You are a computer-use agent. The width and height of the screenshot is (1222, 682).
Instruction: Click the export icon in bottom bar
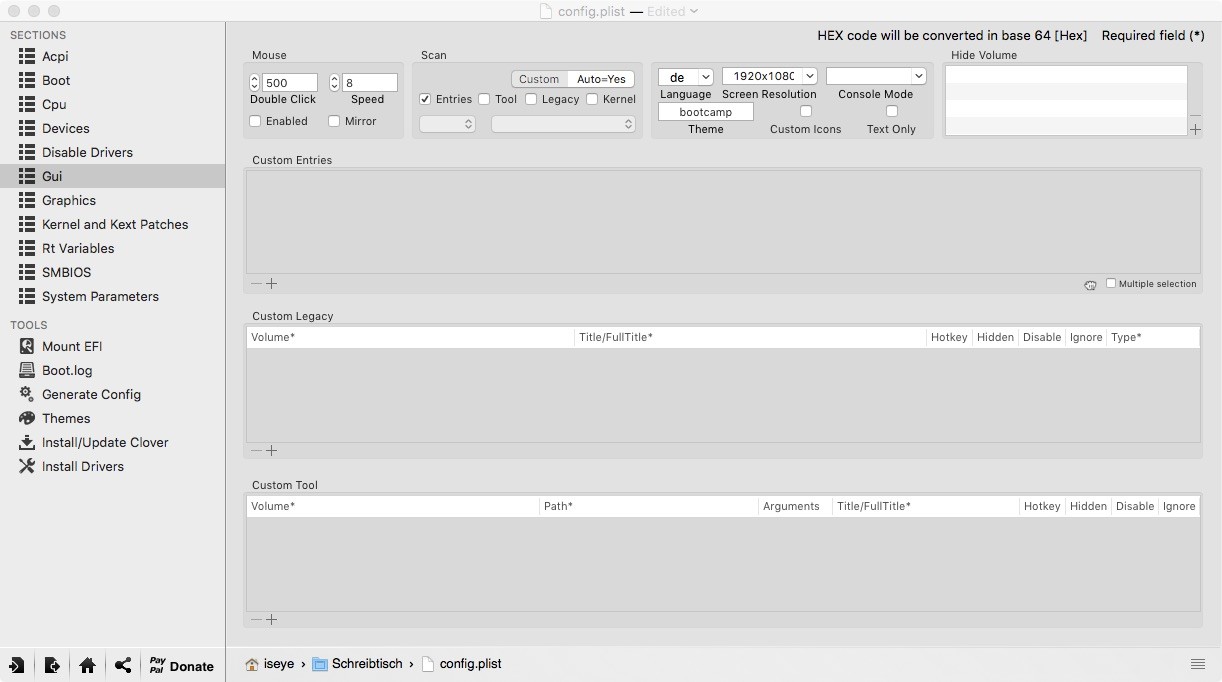52,665
